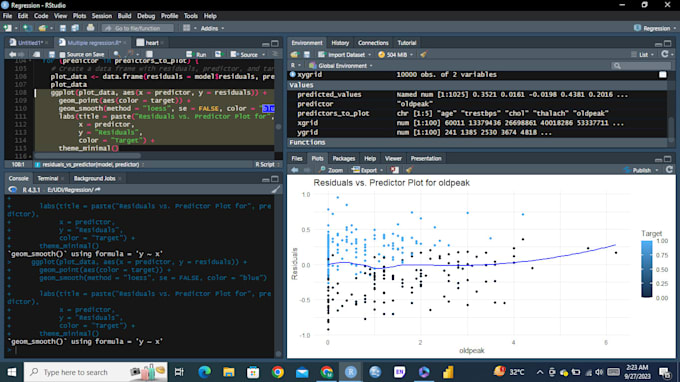Open find and replace in editor
The width and height of the screenshot is (680, 382).
point(117,55)
